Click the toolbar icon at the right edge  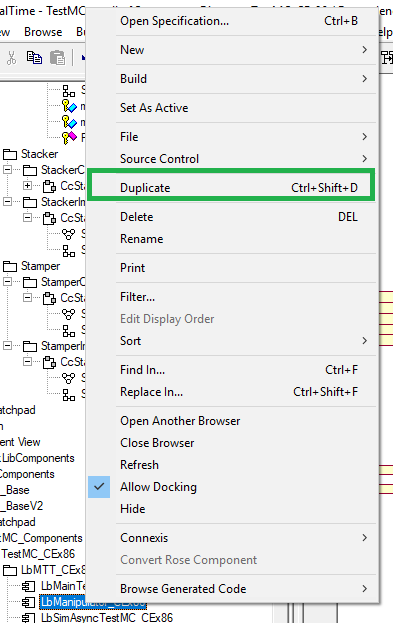click(x=387, y=58)
